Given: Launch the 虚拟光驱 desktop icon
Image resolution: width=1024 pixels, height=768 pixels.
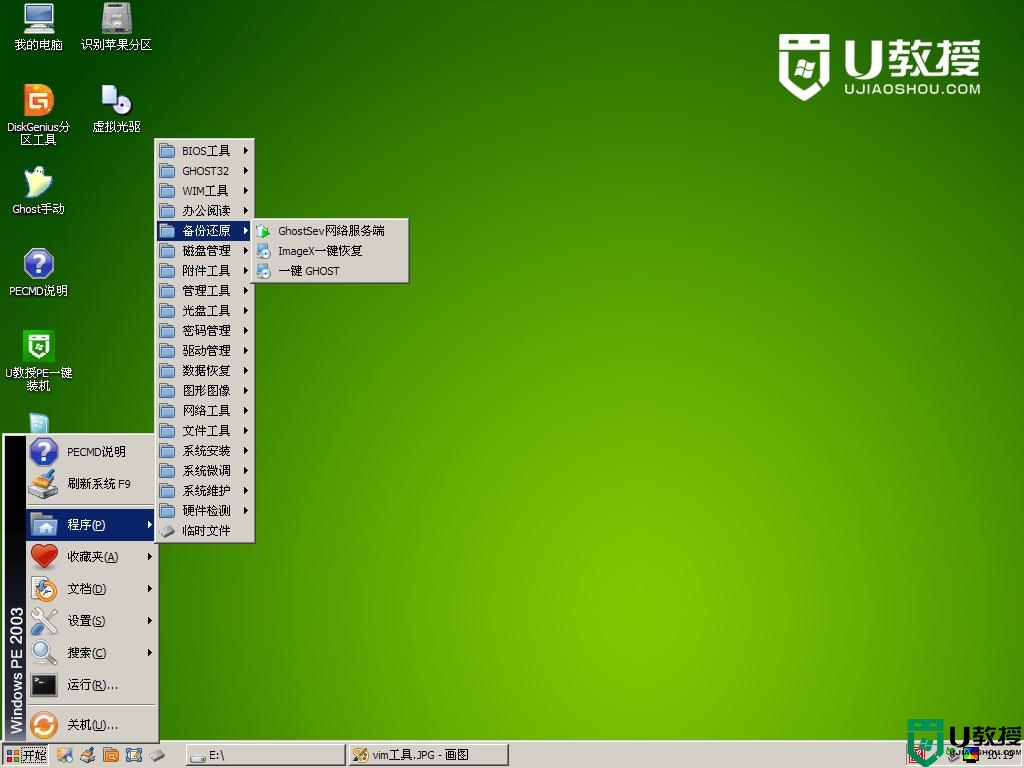Looking at the screenshot, I should click(116, 102).
